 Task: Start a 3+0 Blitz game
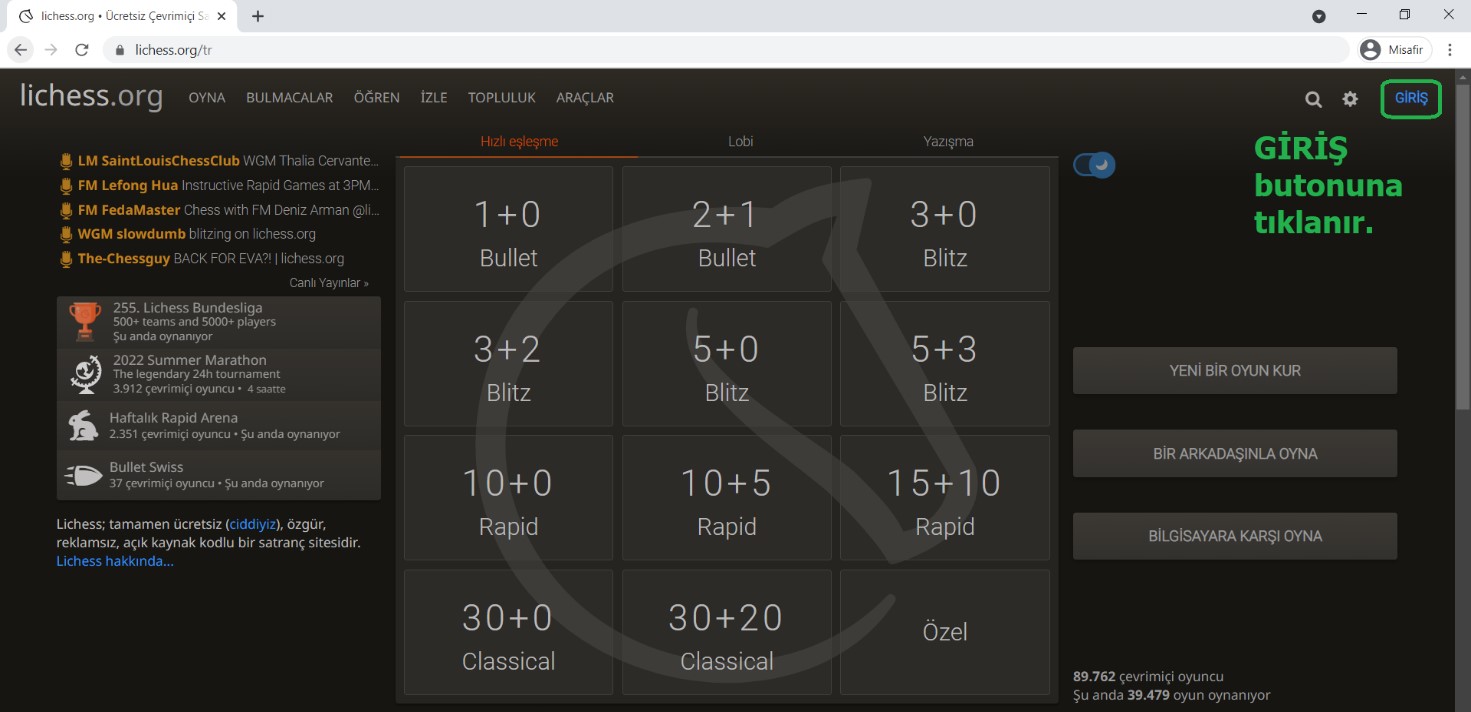tap(945, 229)
